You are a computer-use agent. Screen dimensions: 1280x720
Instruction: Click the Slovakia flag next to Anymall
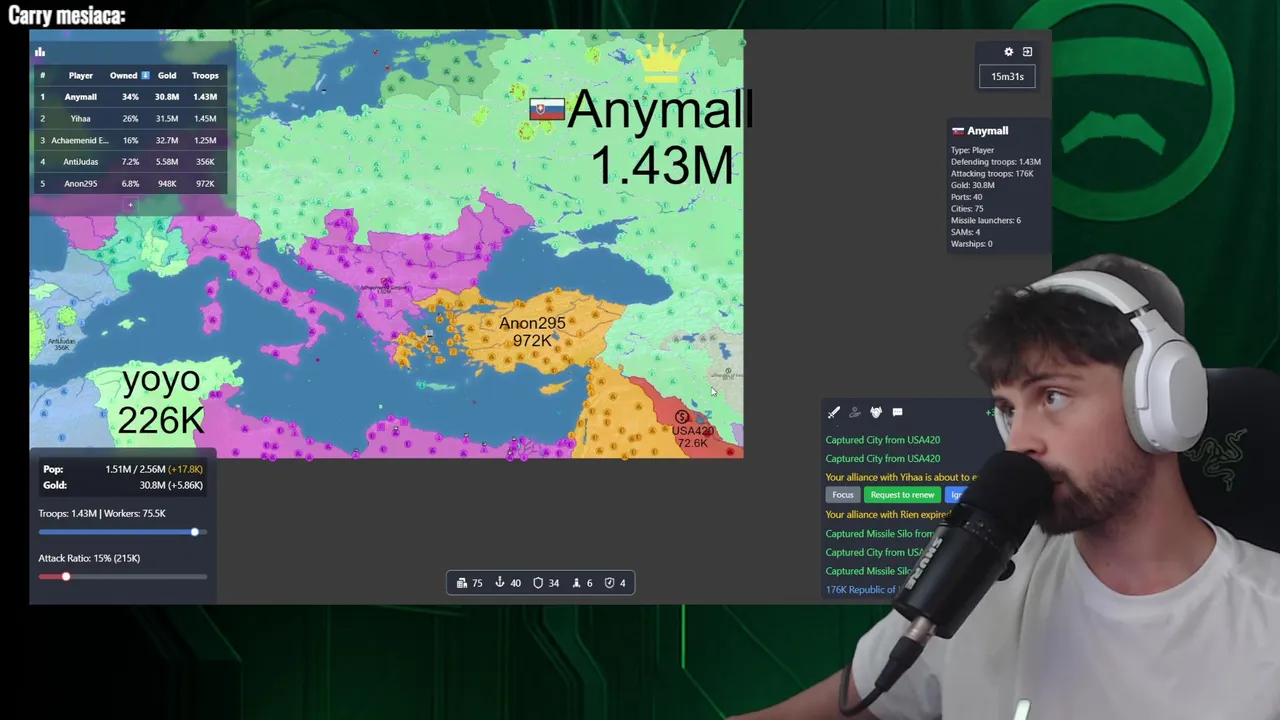click(x=546, y=110)
